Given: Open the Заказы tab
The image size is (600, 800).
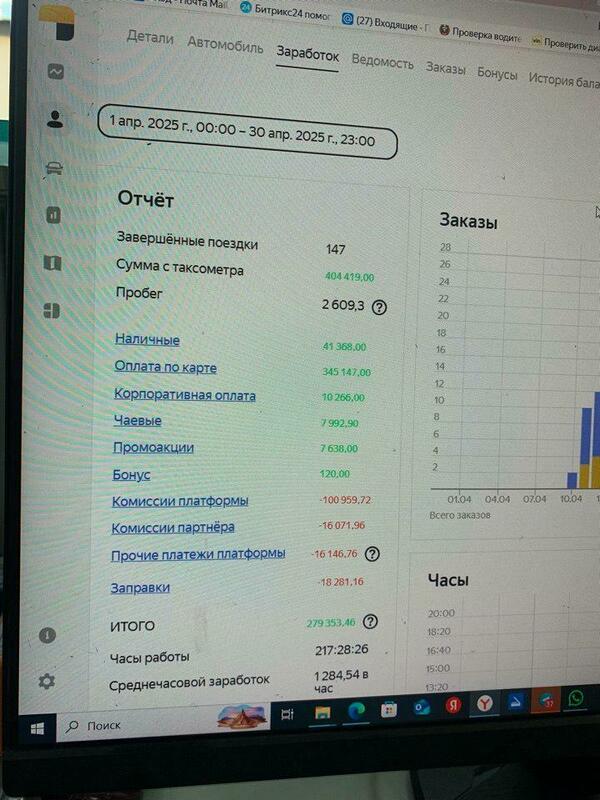Looking at the screenshot, I should 445,68.
